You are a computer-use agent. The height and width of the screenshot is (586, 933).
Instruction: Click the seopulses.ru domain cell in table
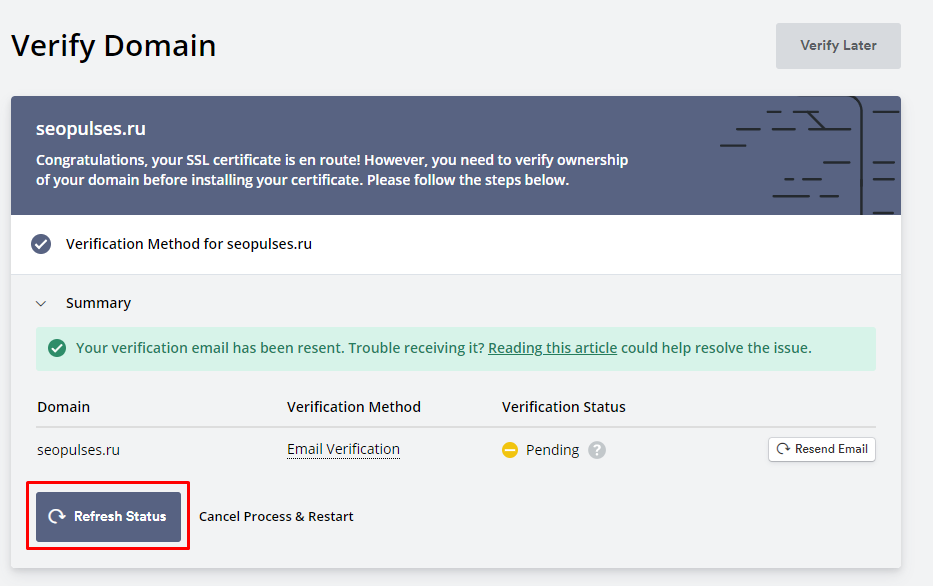tap(79, 450)
